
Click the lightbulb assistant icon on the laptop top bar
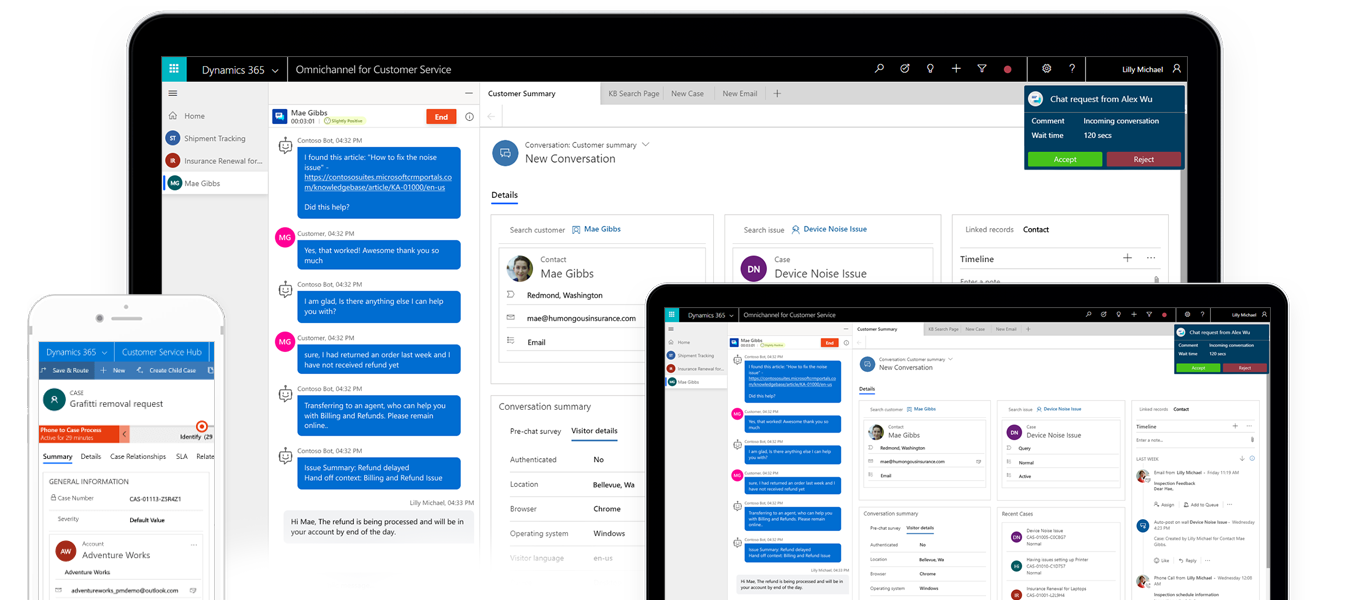930,69
